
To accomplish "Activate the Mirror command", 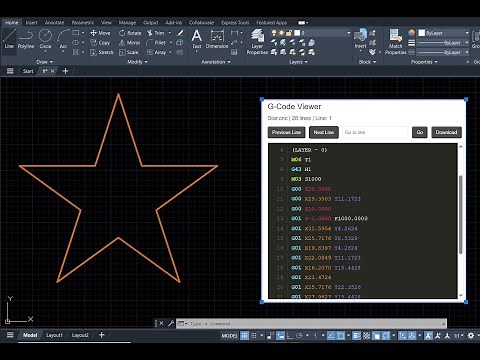I will [130, 43].
